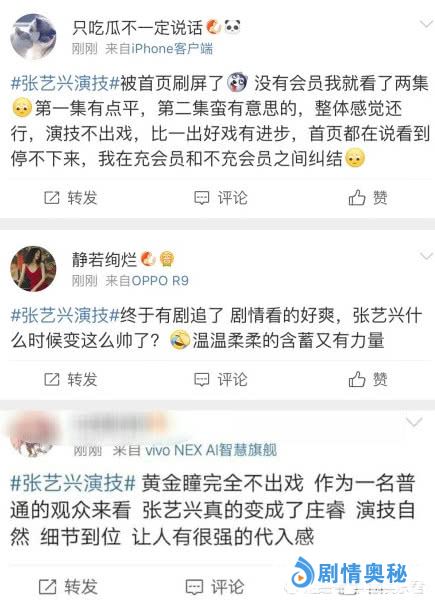The width and height of the screenshot is (435, 603).
Task: Tap the comment icon on 静若绚烂's post
Action: click(x=202, y=380)
